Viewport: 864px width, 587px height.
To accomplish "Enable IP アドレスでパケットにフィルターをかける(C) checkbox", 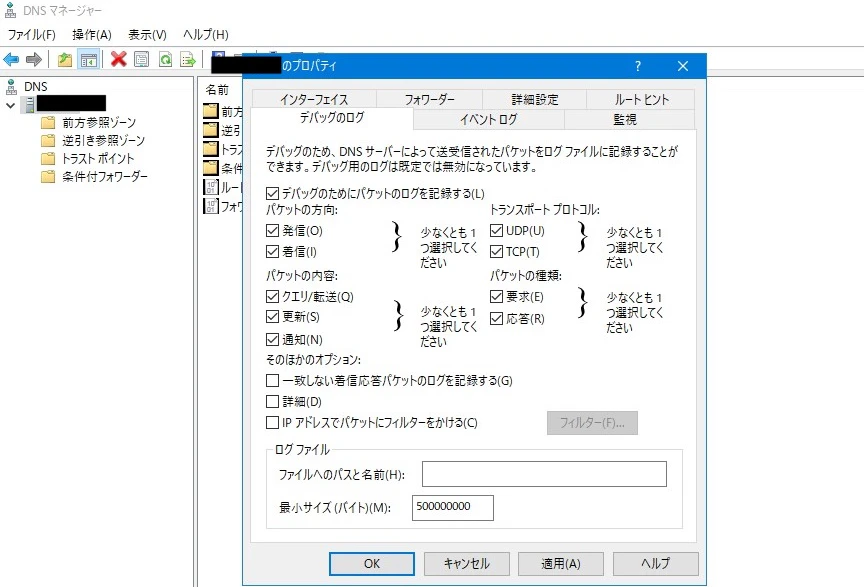I will [272, 423].
